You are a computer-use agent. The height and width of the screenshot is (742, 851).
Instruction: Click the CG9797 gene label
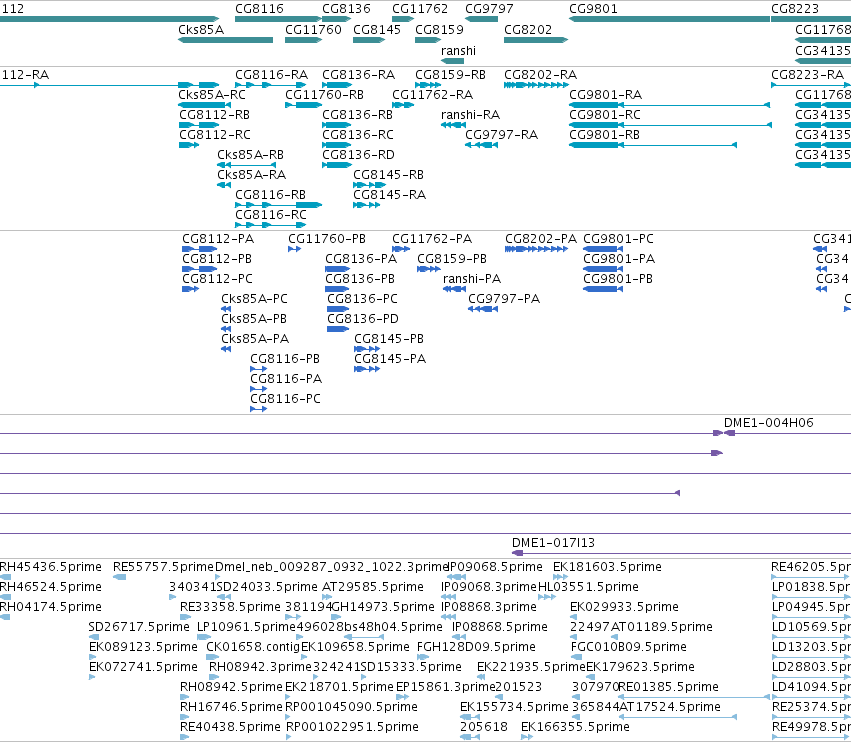489,9
